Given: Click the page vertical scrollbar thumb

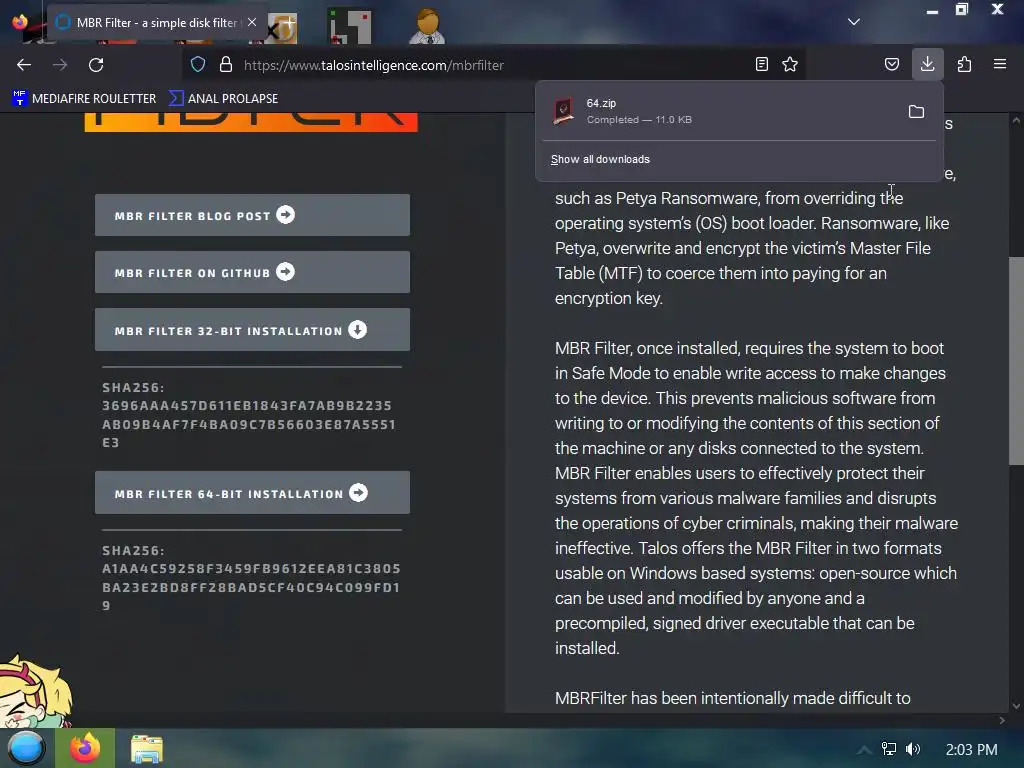Looking at the screenshot, I should point(1016,361).
